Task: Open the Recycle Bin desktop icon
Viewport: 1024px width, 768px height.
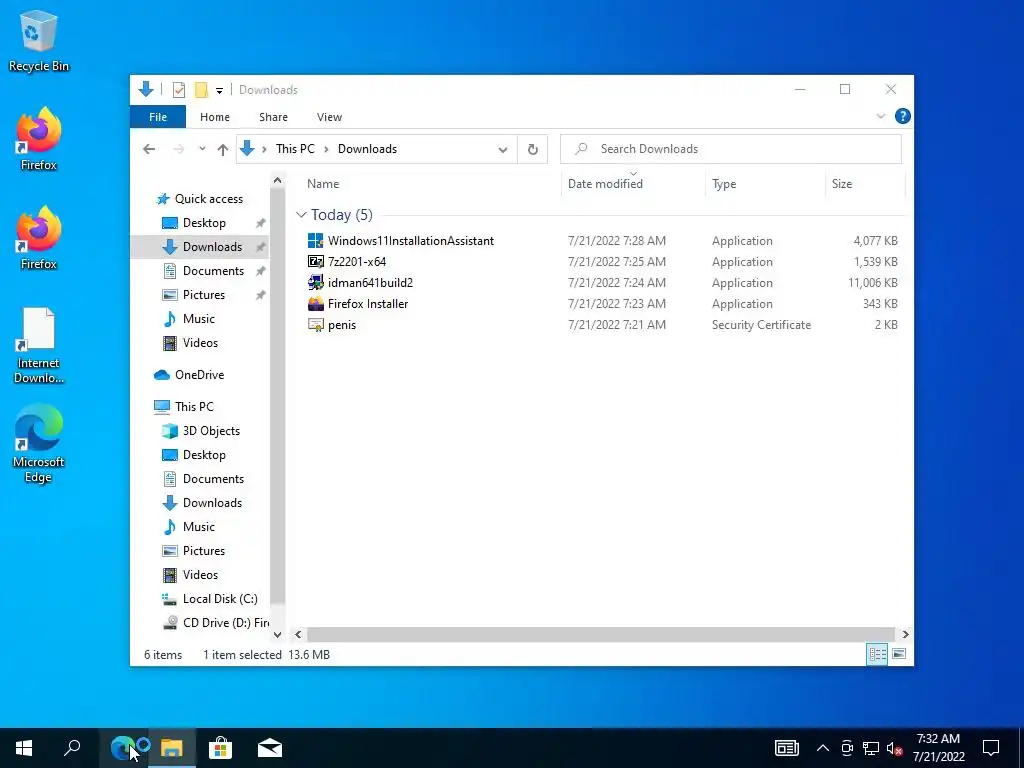Action: point(39,40)
